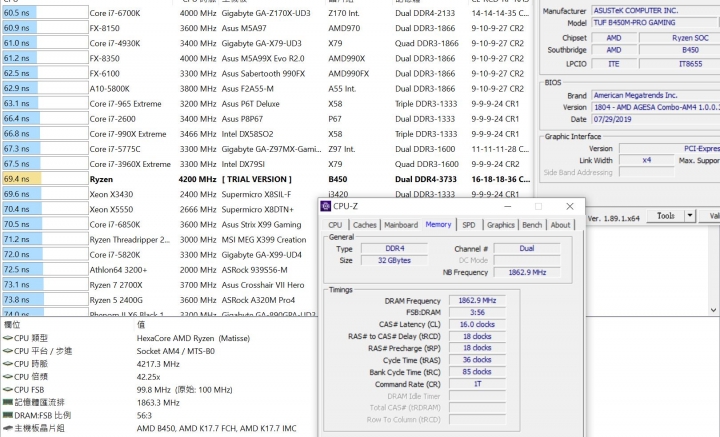Screen dimensions: 720x437
Task: Open the Mainboard tab in CPU-Z
Action: [x=401, y=225]
